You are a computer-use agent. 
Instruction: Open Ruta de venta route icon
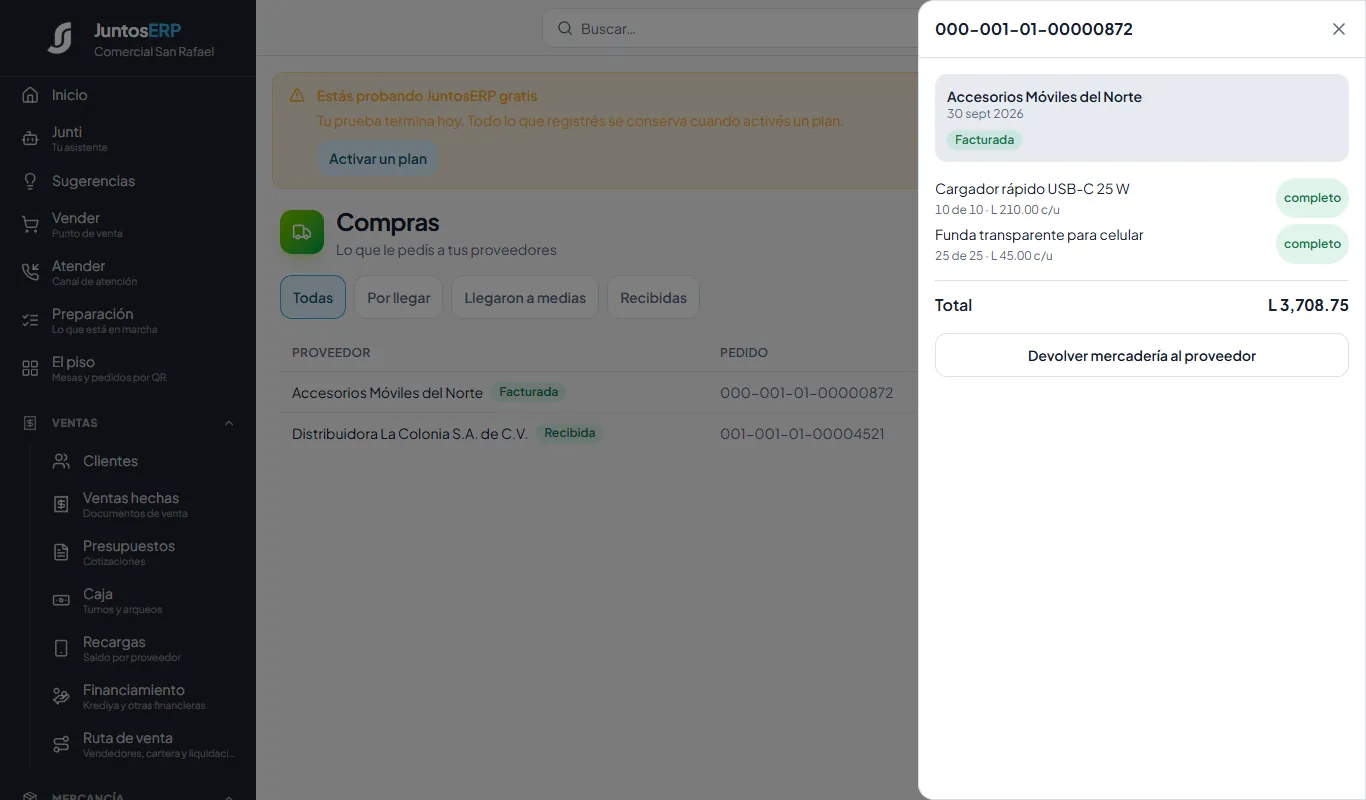click(61, 744)
